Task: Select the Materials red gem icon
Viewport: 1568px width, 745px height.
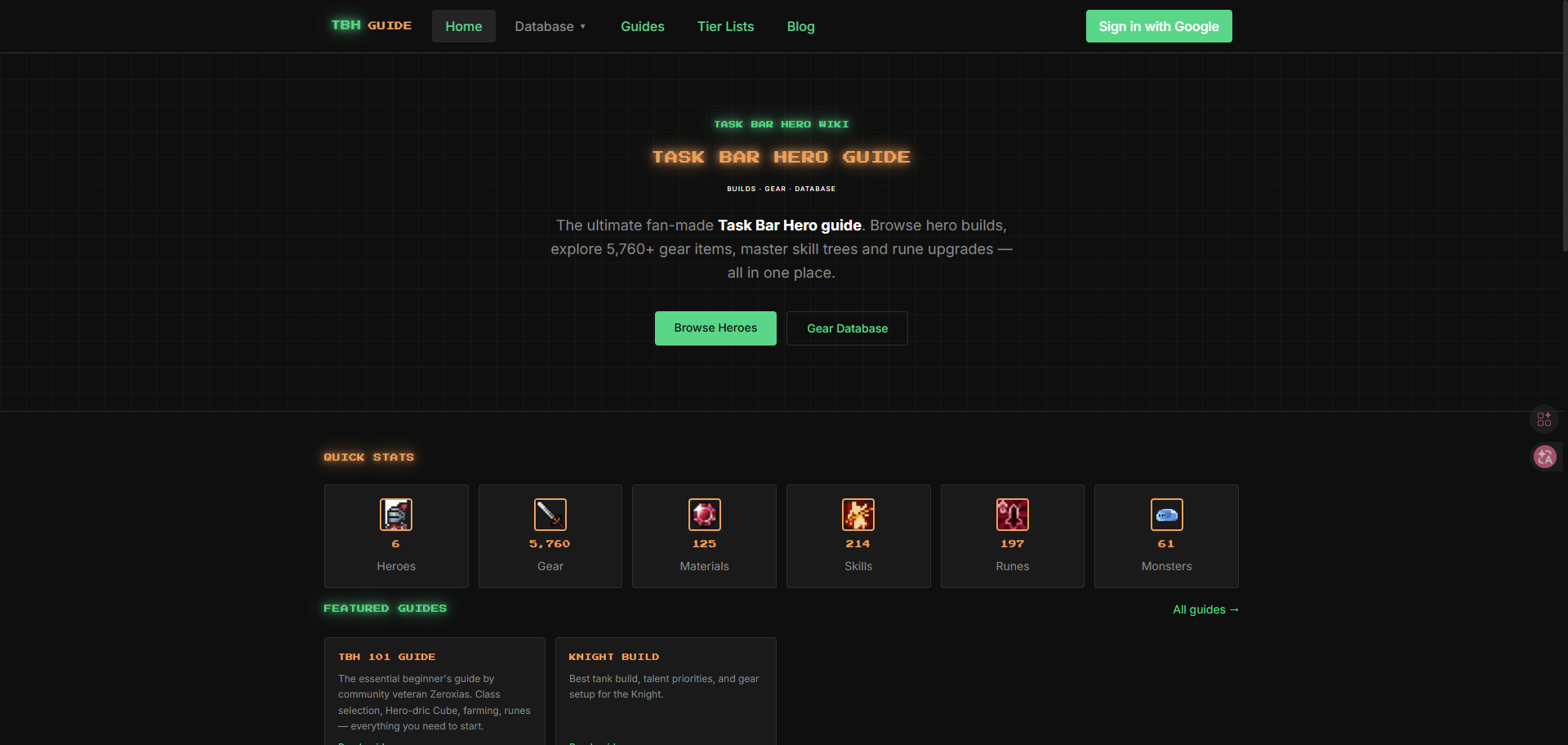Action: tap(705, 515)
